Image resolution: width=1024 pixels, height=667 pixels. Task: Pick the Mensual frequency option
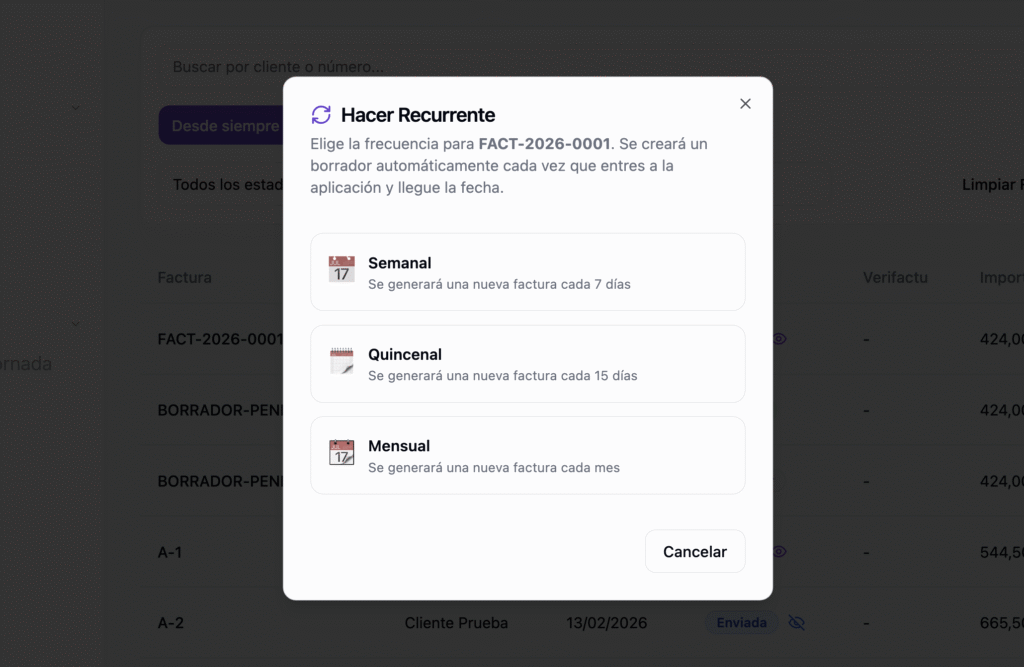[x=528, y=455]
